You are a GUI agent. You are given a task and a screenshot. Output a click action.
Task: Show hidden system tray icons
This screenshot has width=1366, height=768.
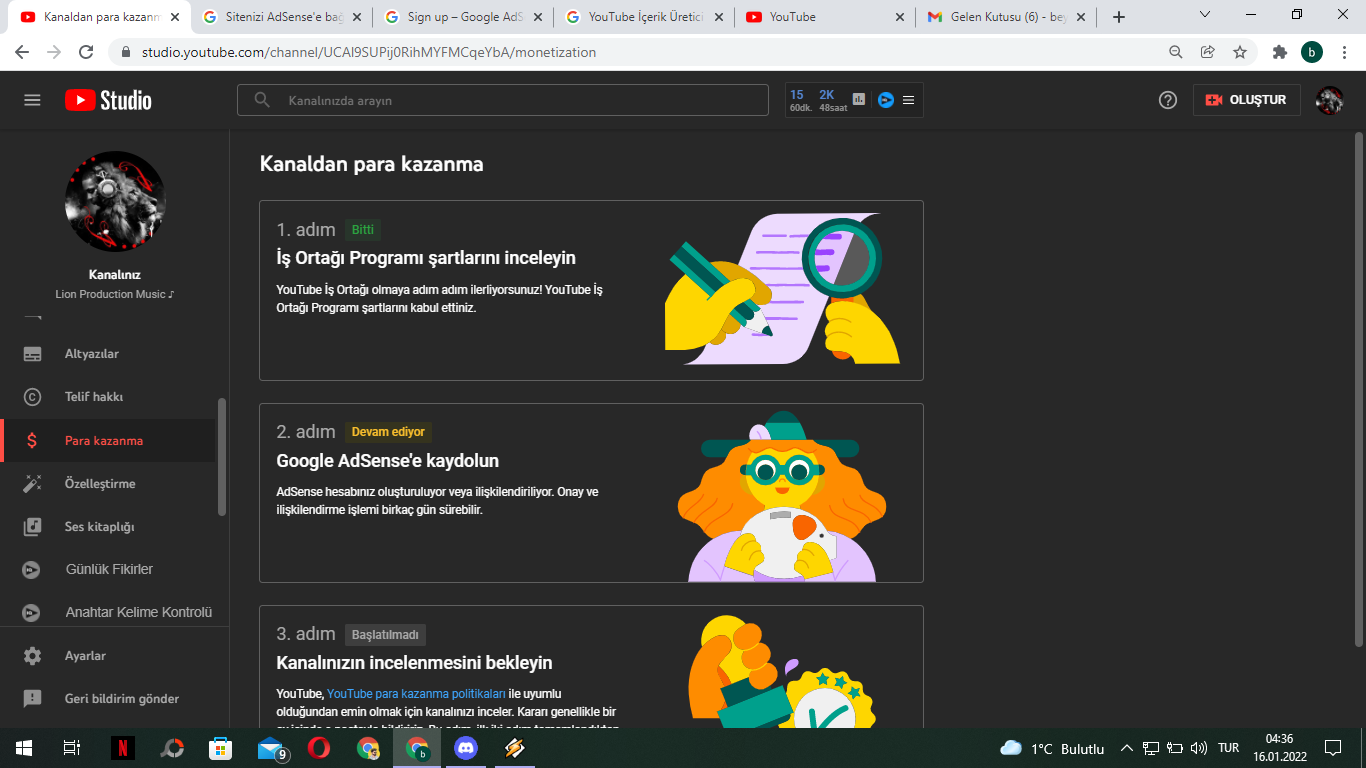point(1127,748)
